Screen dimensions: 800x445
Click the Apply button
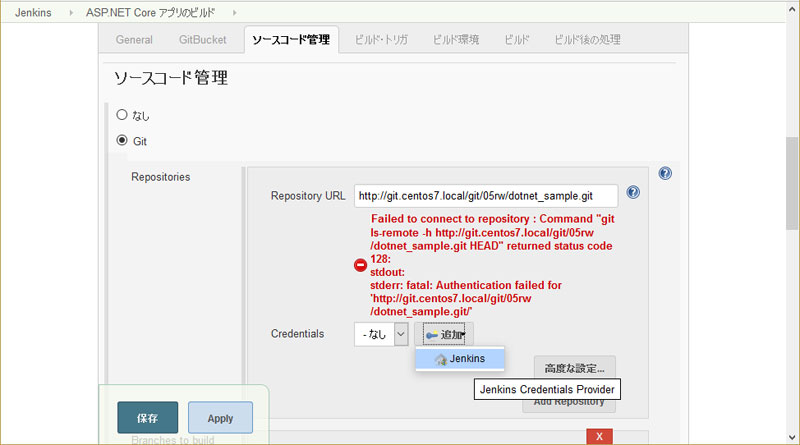[x=220, y=418]
